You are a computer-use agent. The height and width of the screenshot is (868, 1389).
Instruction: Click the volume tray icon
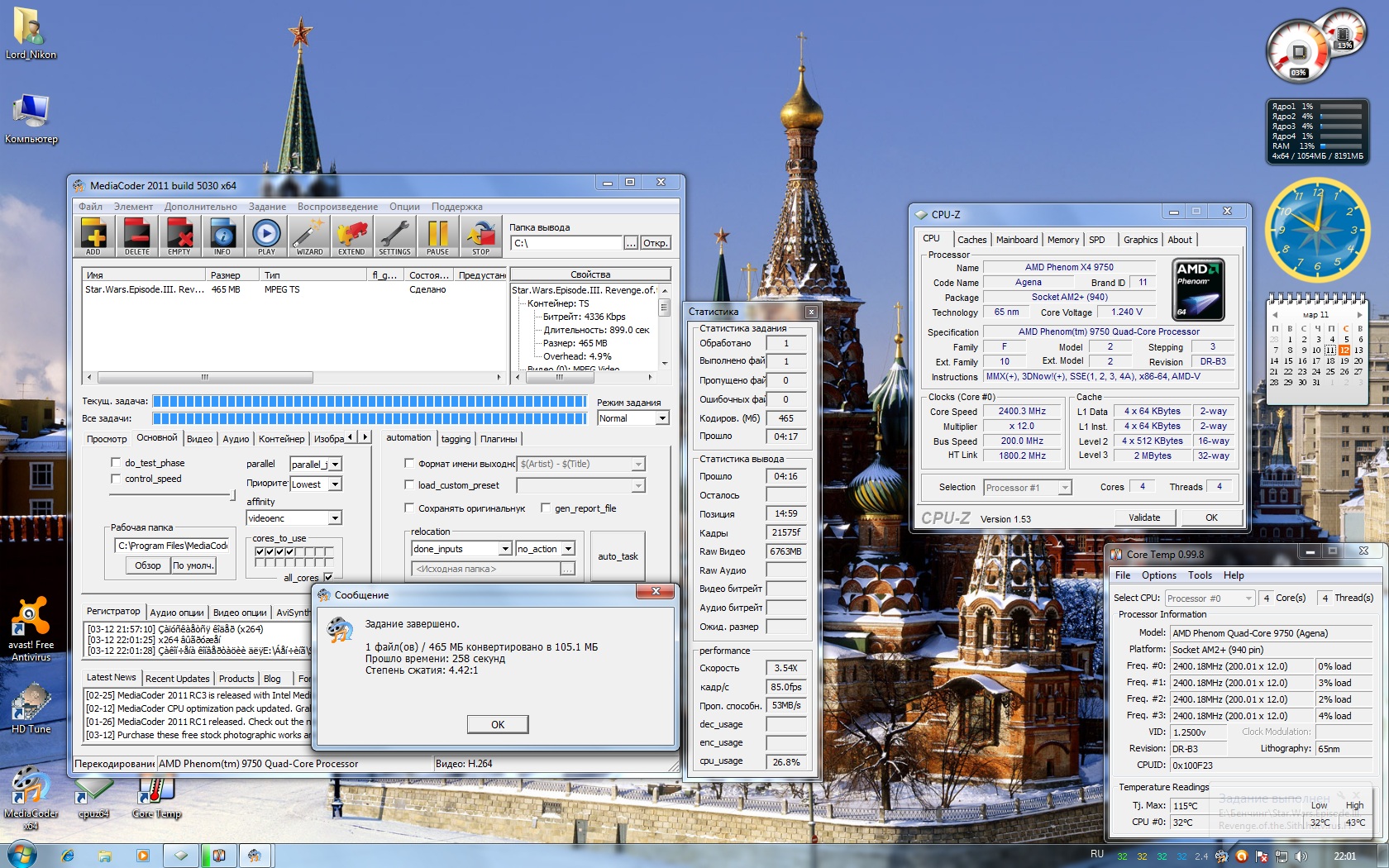(x=1301, y=856)
